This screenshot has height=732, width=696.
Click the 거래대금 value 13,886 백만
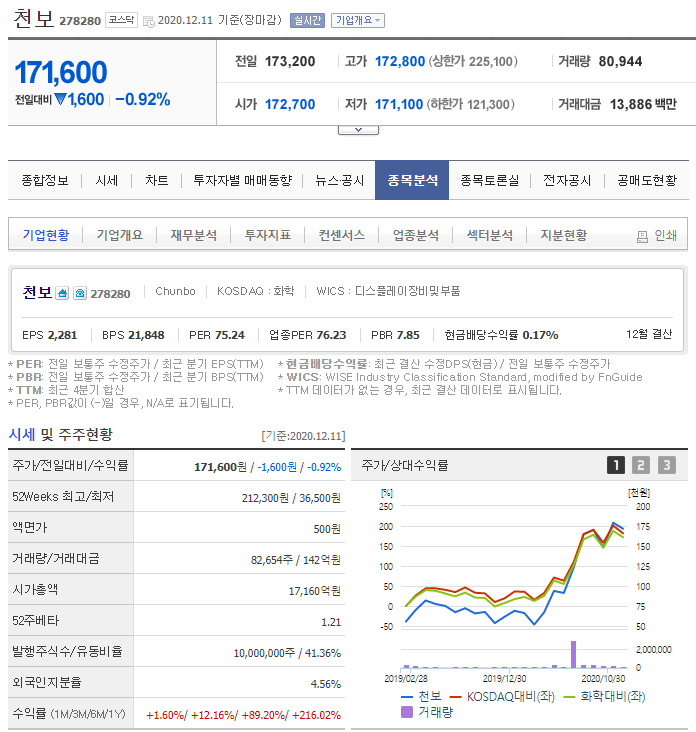tap(643, 104)
